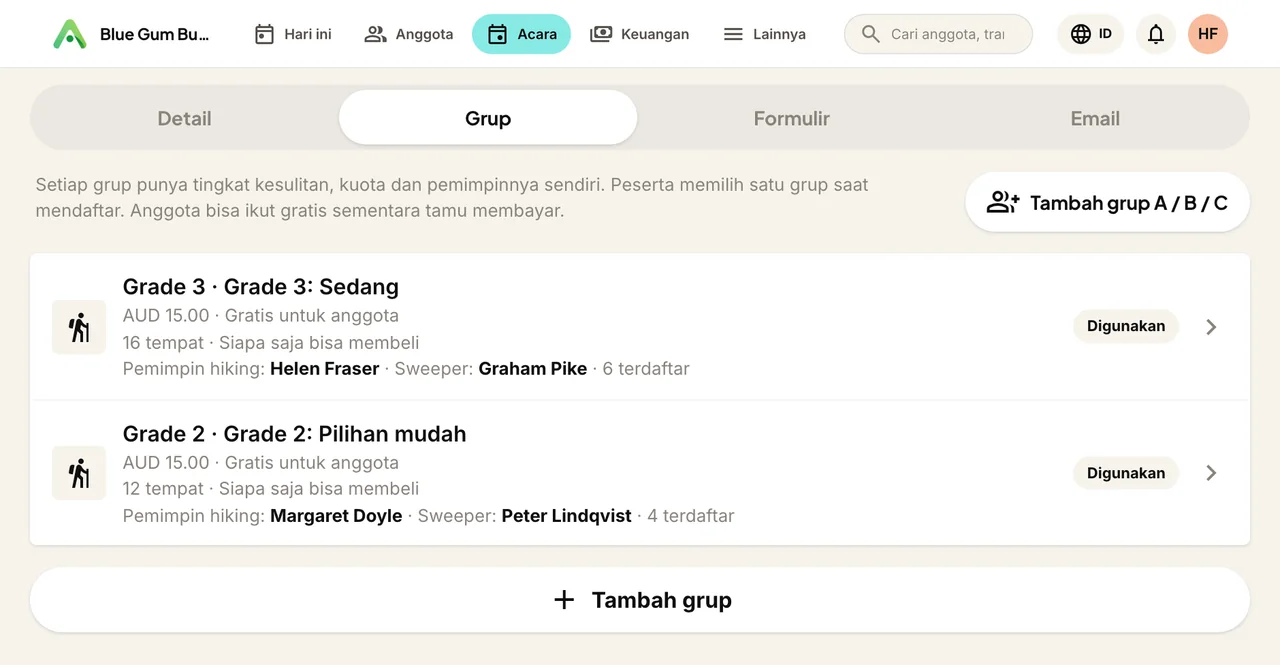Screen dimensions: 1280x665
Task: Click the search magnifier icon
Action: 871,34
